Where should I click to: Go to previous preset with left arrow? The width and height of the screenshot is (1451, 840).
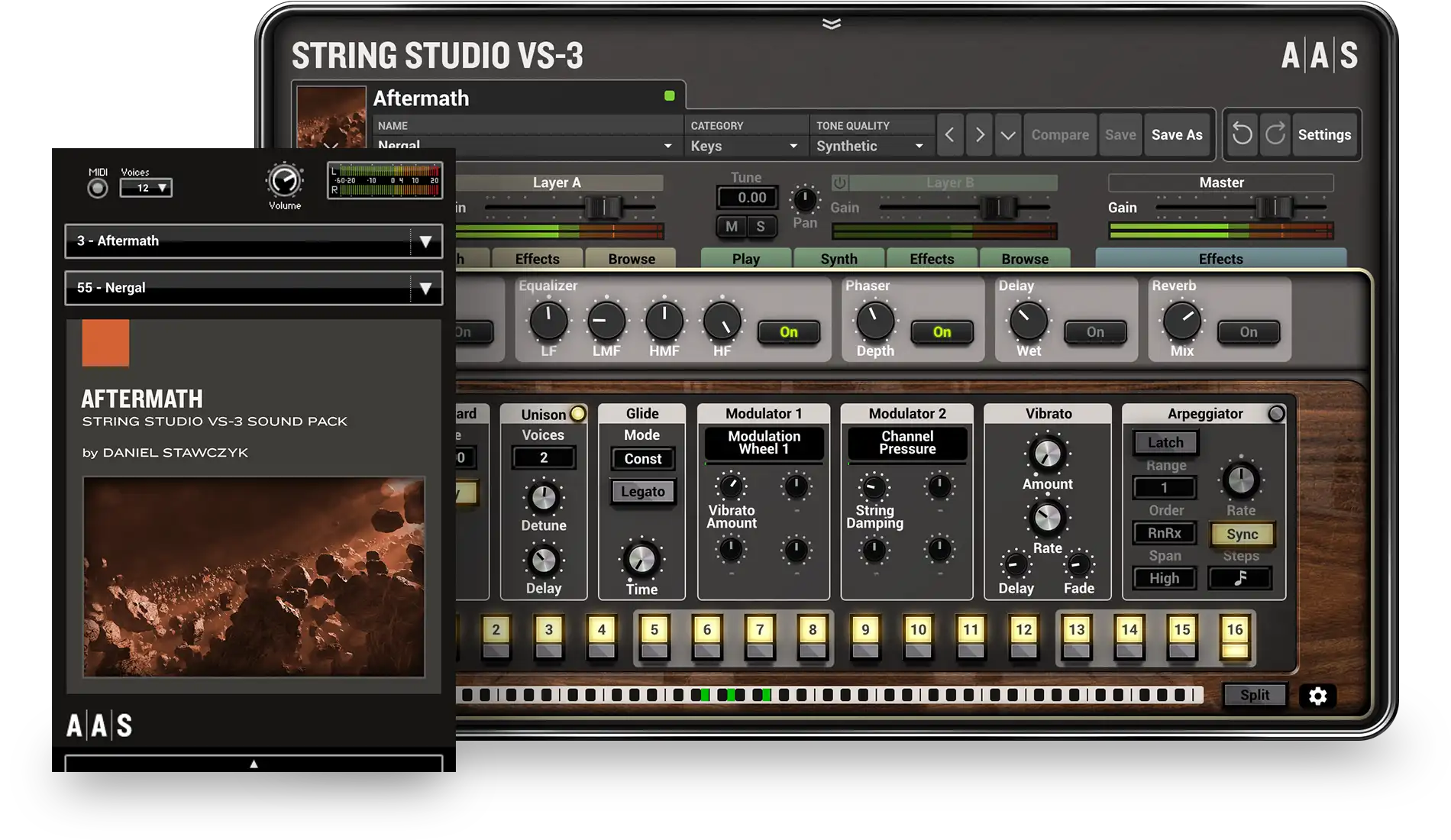pos(949,135)
